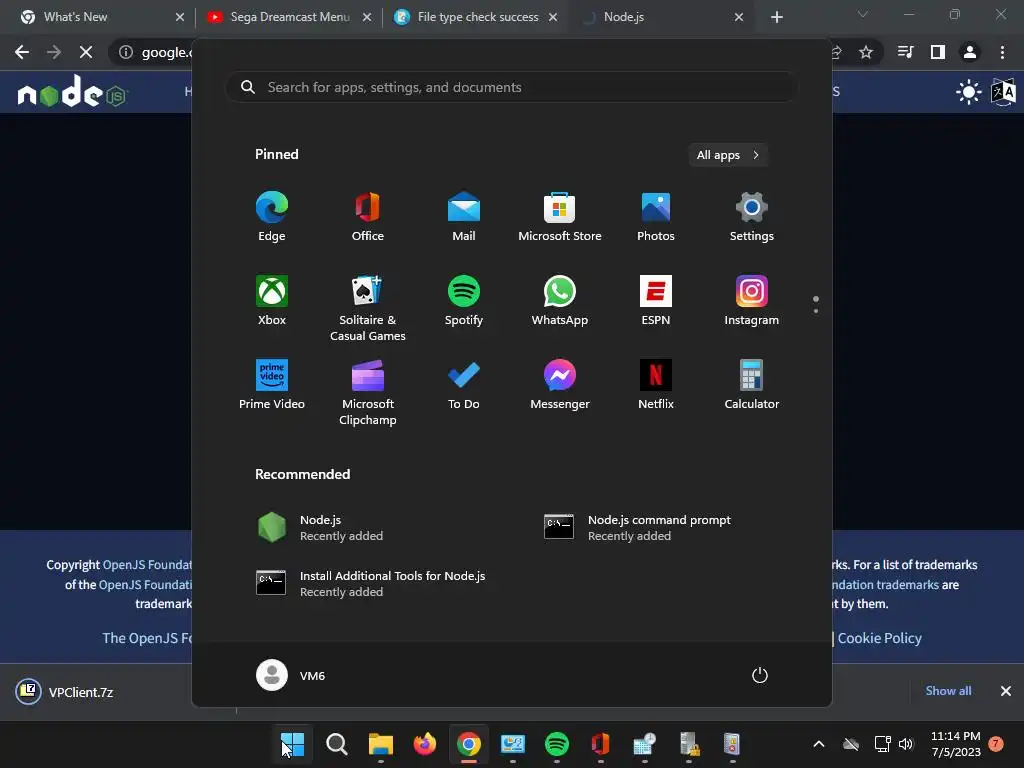Open the Cookie Policy link

(x=880, y=638)
